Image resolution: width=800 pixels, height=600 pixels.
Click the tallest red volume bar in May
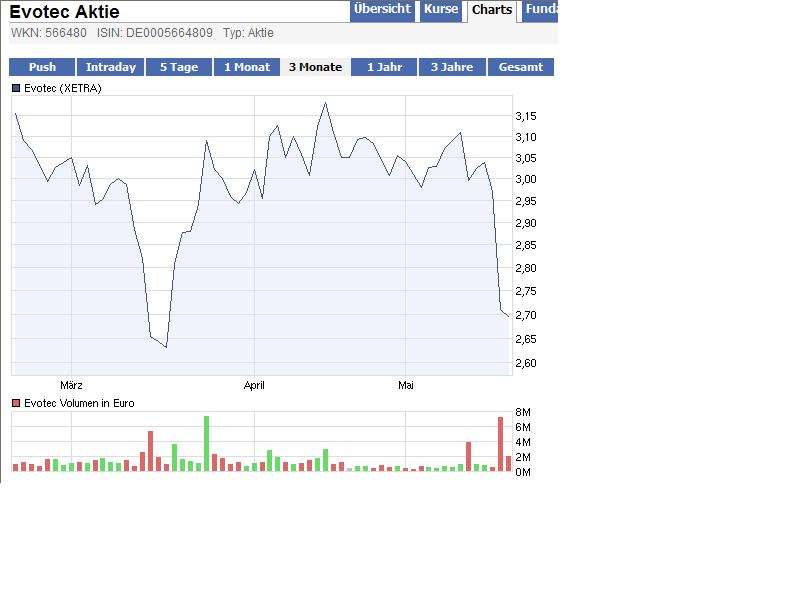click(501, 444)
